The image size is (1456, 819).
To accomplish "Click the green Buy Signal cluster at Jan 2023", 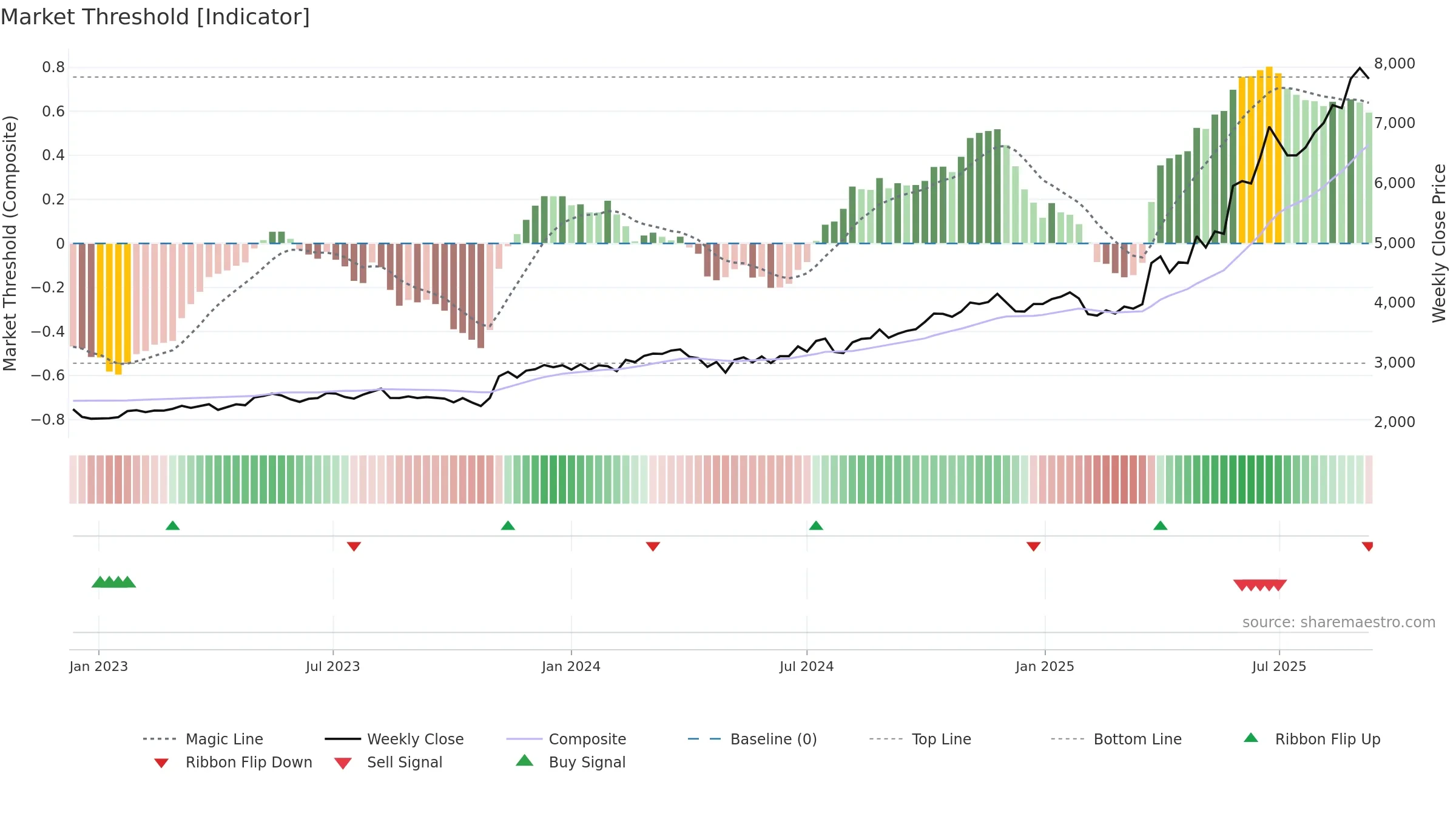I will (113, 582).
